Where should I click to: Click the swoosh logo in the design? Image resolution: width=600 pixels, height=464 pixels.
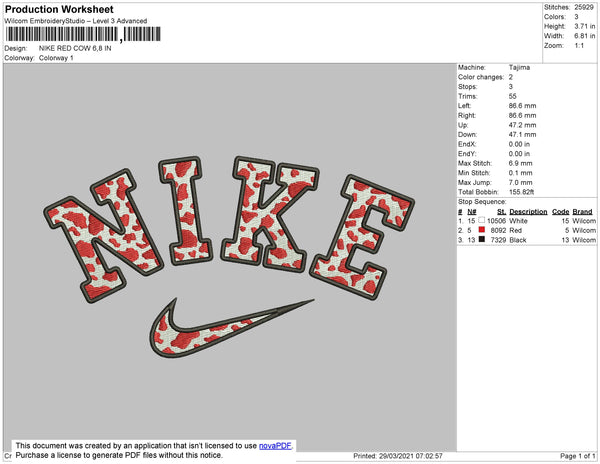[x=232, y=328]
